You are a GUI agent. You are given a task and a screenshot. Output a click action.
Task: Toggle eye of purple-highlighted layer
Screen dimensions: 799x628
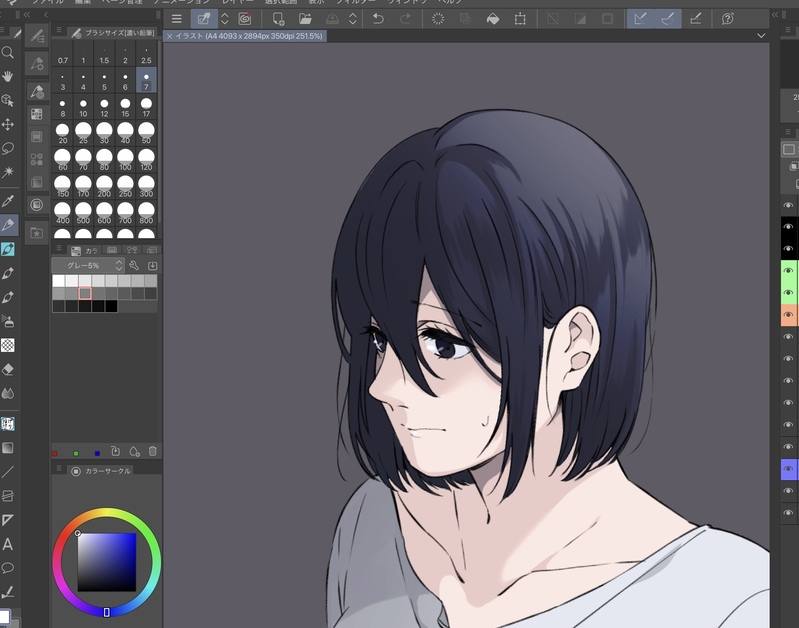pyautogui.click(x=788, y=469)
